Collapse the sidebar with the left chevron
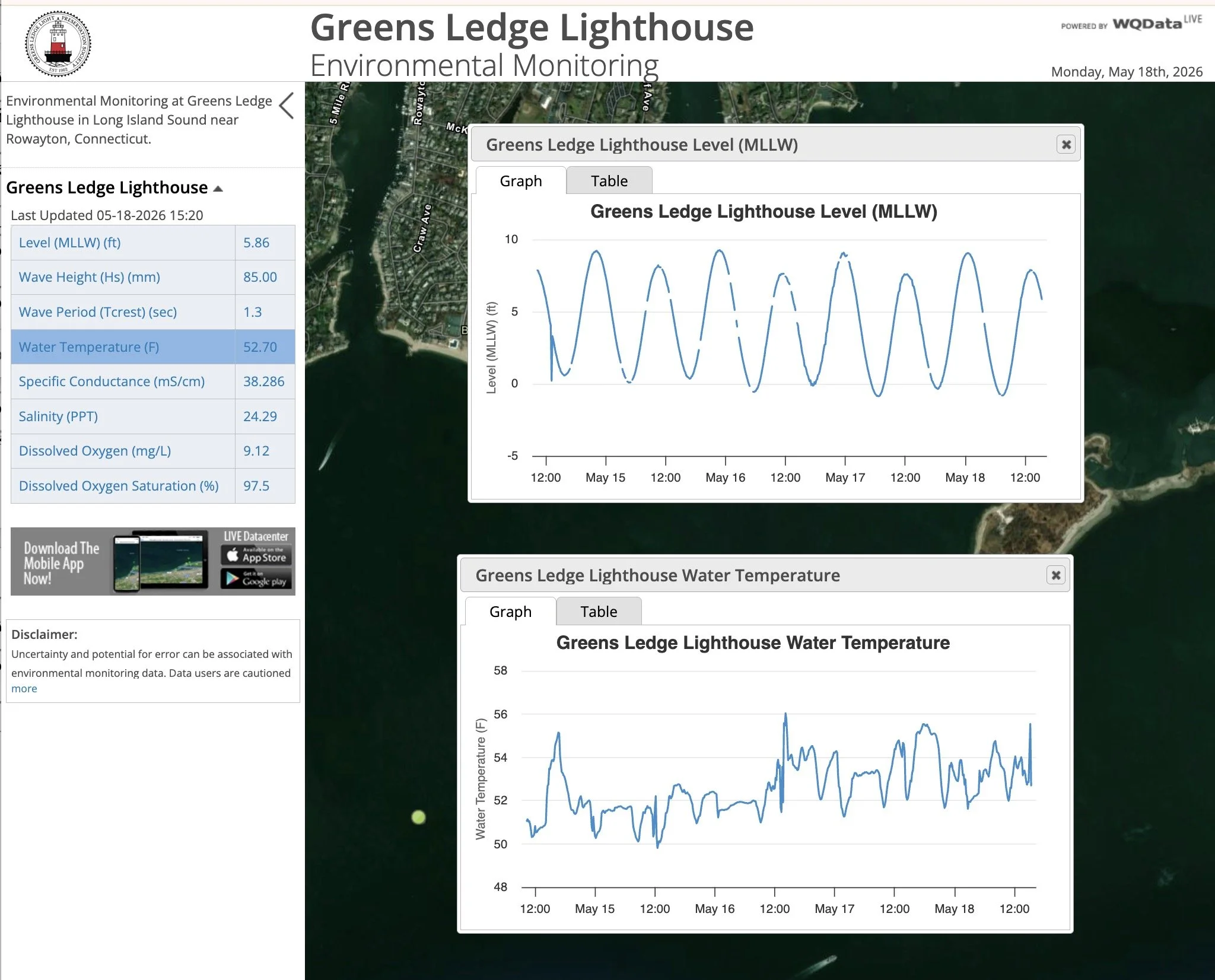The image size is (1215, 980). [287, 106]
